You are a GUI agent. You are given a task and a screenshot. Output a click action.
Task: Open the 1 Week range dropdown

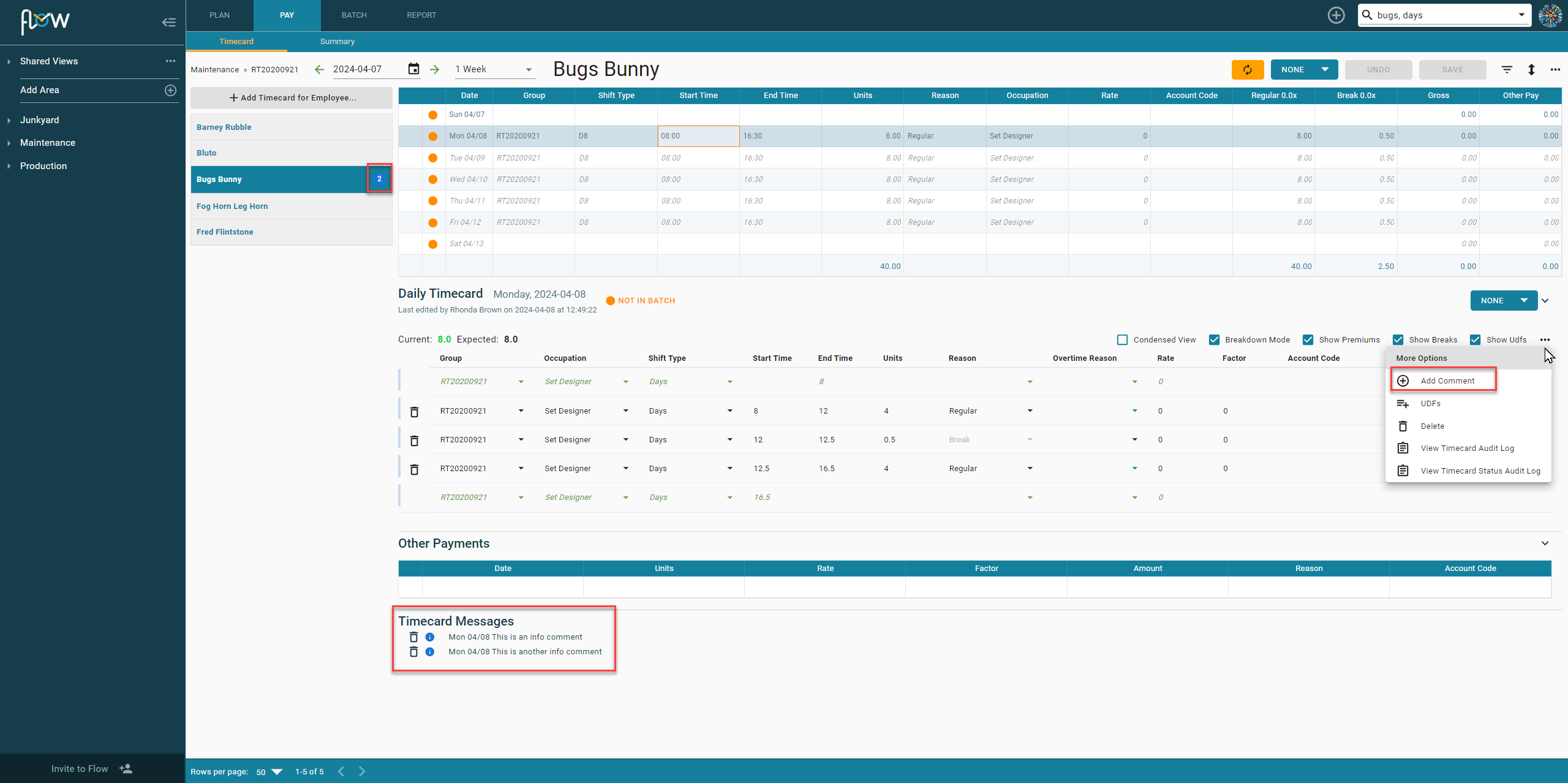click(x=494, y=69)
